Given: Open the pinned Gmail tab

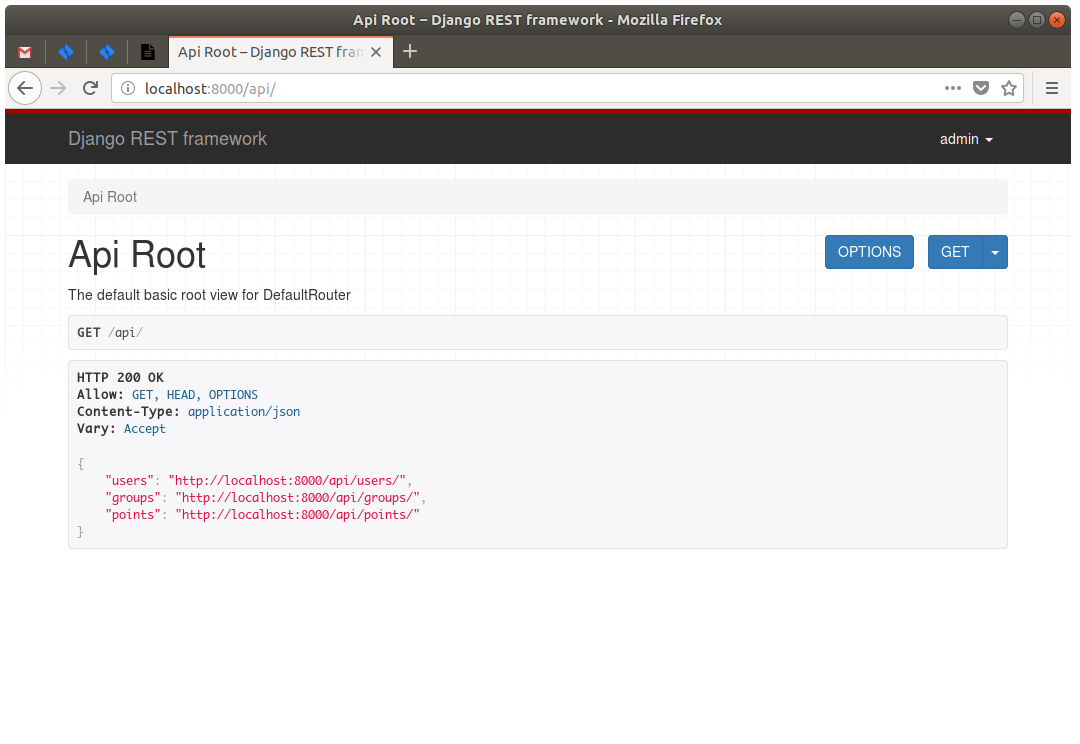Looking at the screenshot, I should (25, 52).
